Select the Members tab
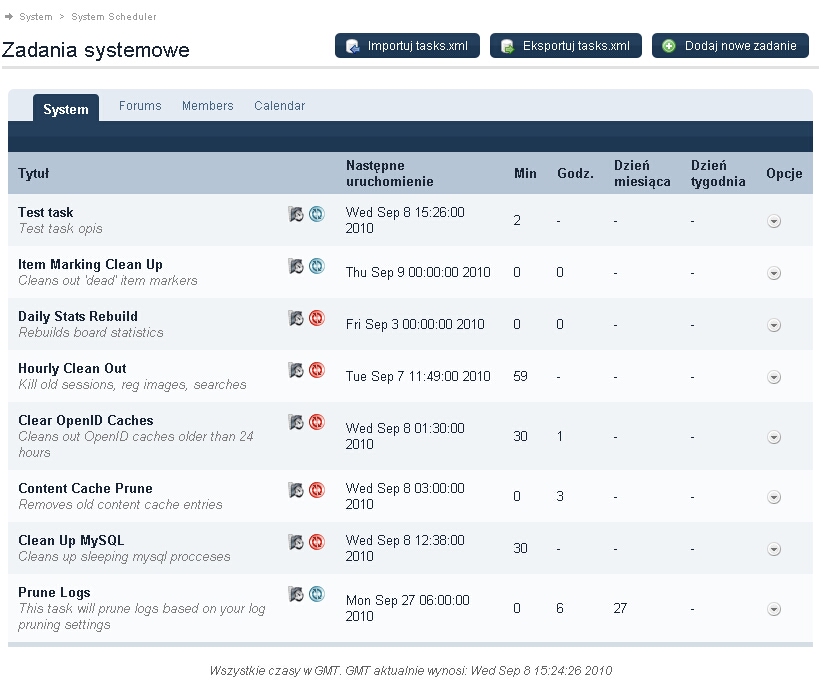829x684 pixels. 207,106
